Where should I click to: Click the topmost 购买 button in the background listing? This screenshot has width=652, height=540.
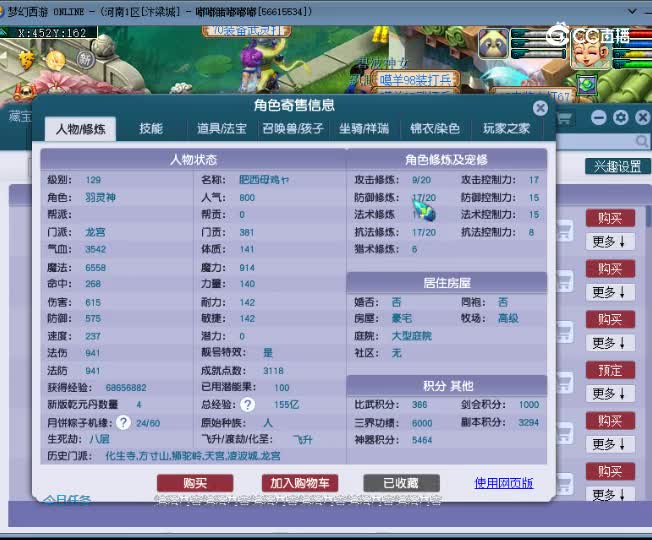point(610,218)
